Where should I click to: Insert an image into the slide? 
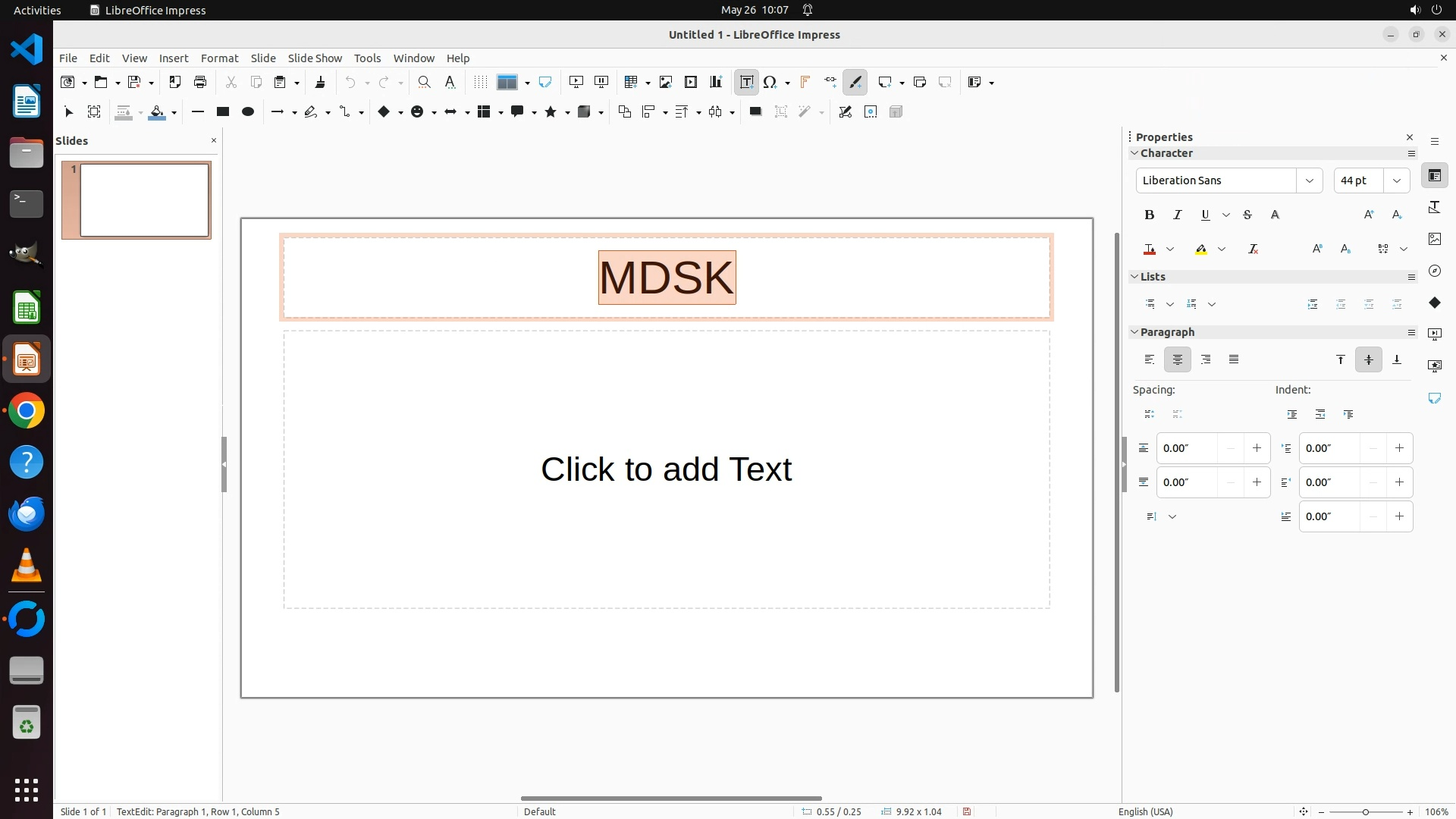665,82
